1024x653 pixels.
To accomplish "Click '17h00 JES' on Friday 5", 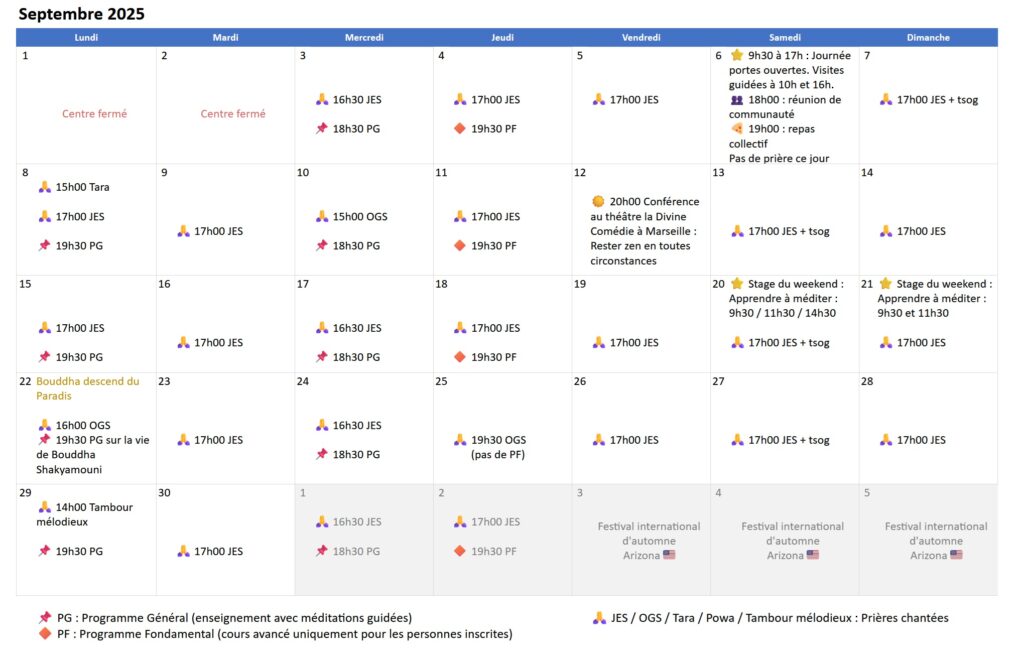I will point(634,100).
